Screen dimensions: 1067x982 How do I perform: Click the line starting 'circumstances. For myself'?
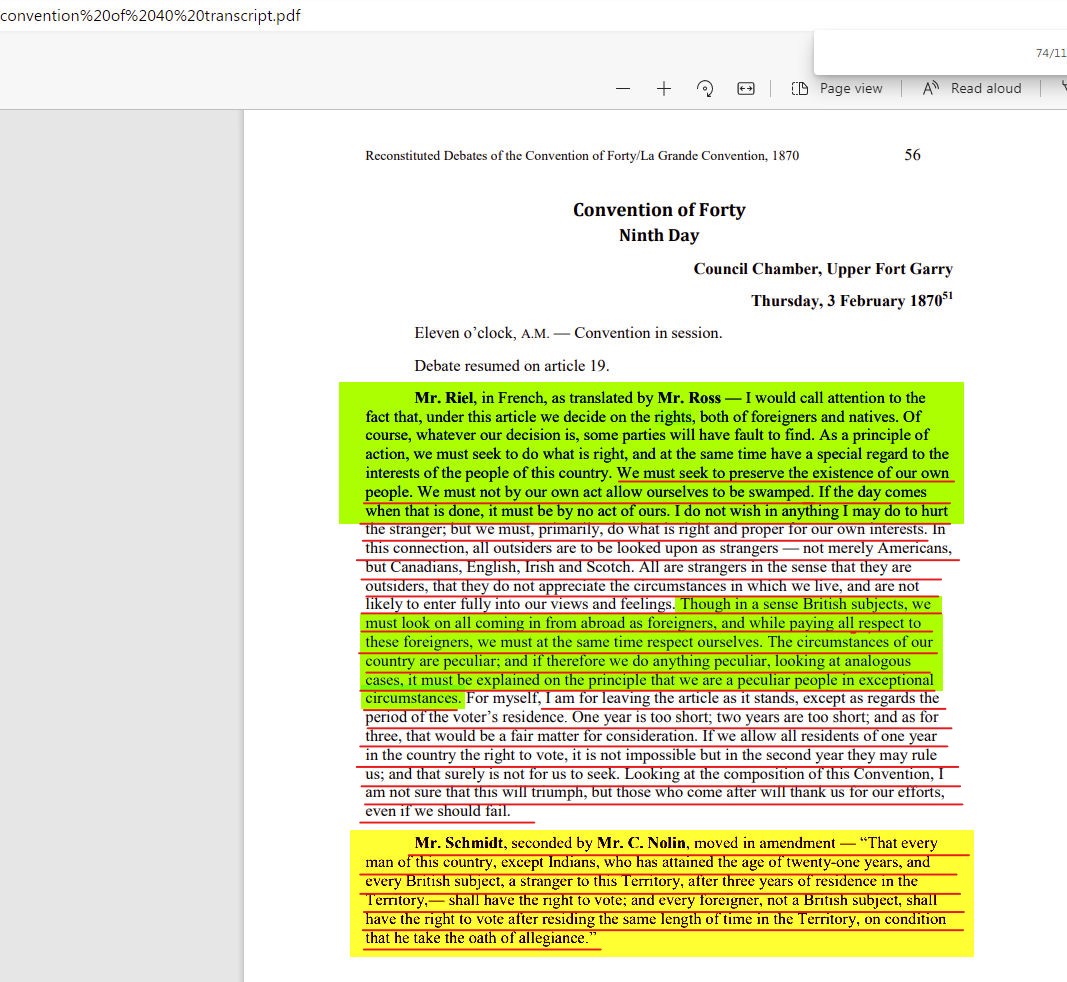(x=652, y=698)
